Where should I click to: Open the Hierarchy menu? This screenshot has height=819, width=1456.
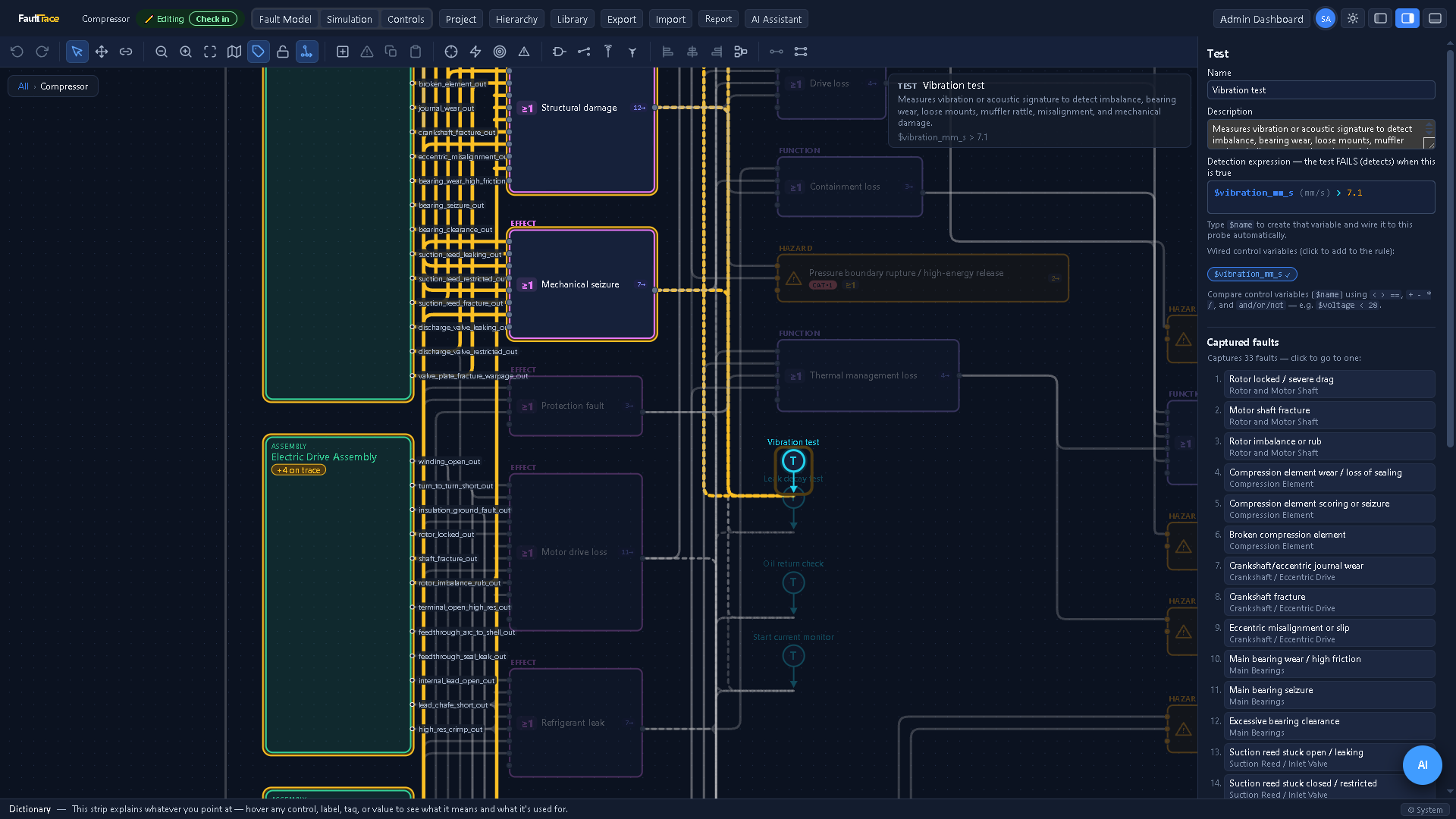[516, 19]
